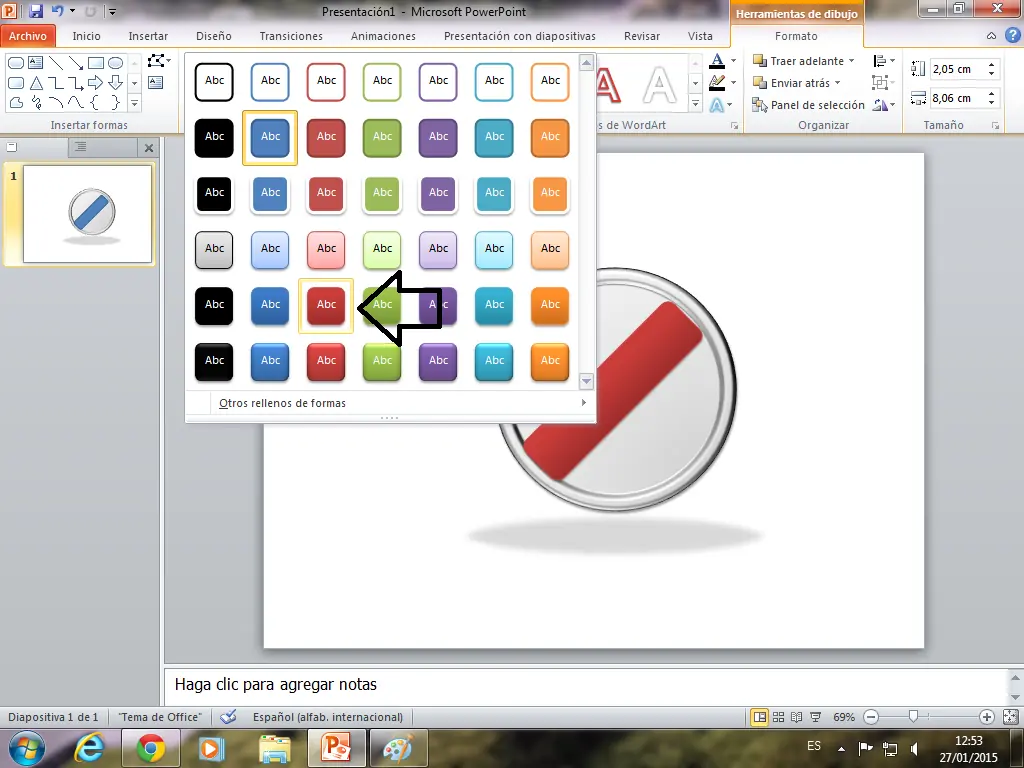This screenshot has width=1024, height=768.
Task: Switch to the Insertar tab
Action: [x=148, y=36]
